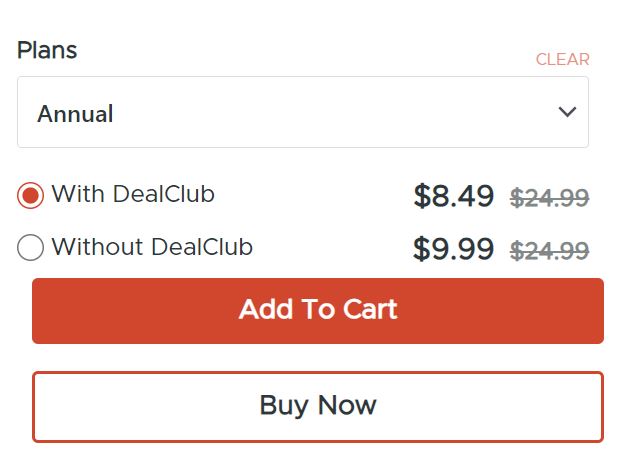621x462 pixels.
Task: Click the Without DealClub label text
Action: point(152,246)
